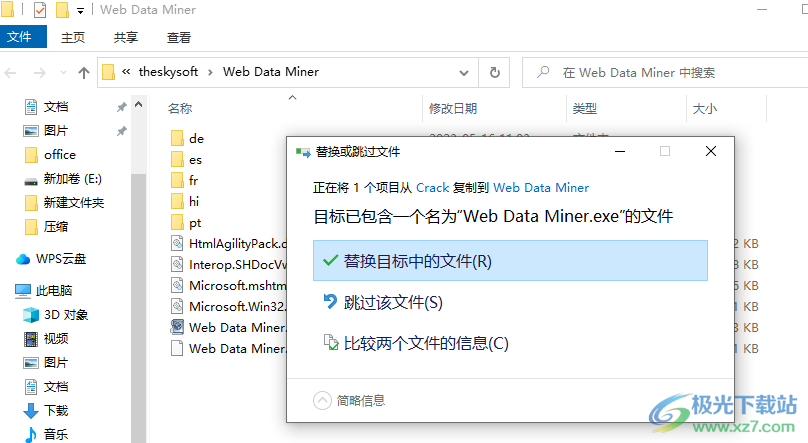Screen dimensions: 808x443
Task: Sort by the 大小 column header
Action: pos(704,109)
